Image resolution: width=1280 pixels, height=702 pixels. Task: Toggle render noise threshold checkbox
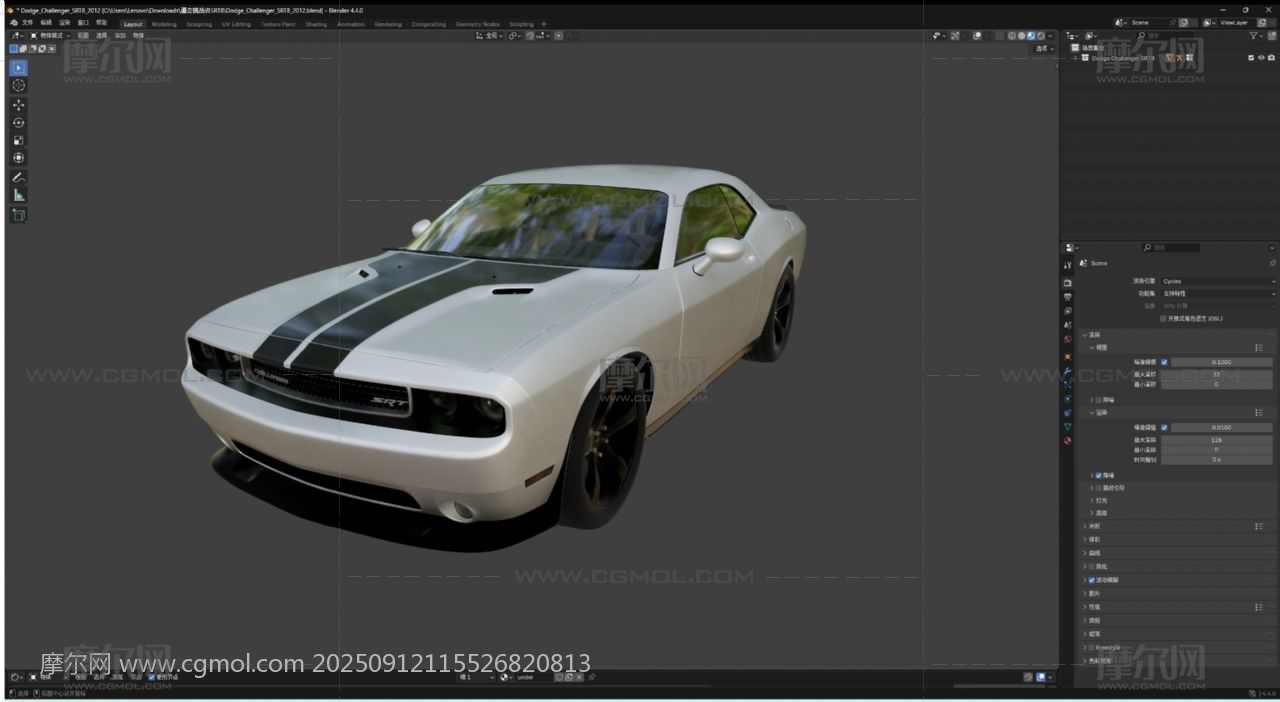1164,428
